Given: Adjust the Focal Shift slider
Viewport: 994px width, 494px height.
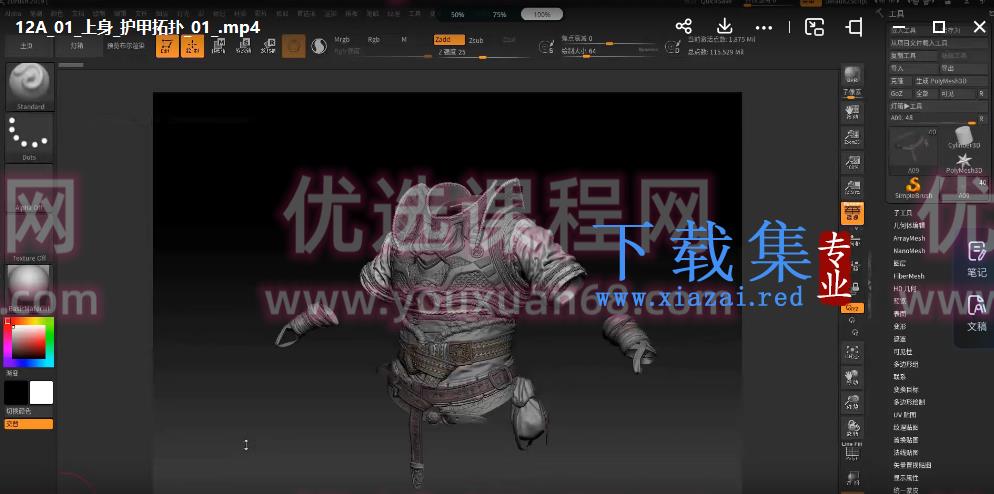Looking at the screenshot, I should (x=609, y=39).
